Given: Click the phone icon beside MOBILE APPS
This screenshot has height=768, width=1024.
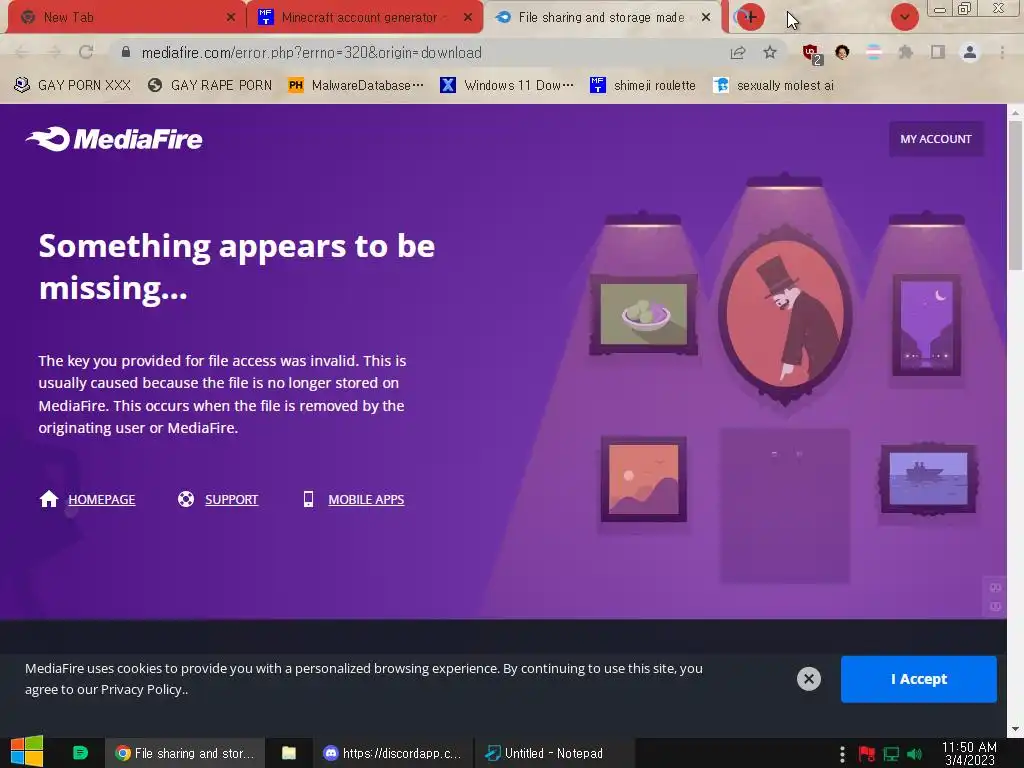Looking at the screenshot, I should coord(309,499).
